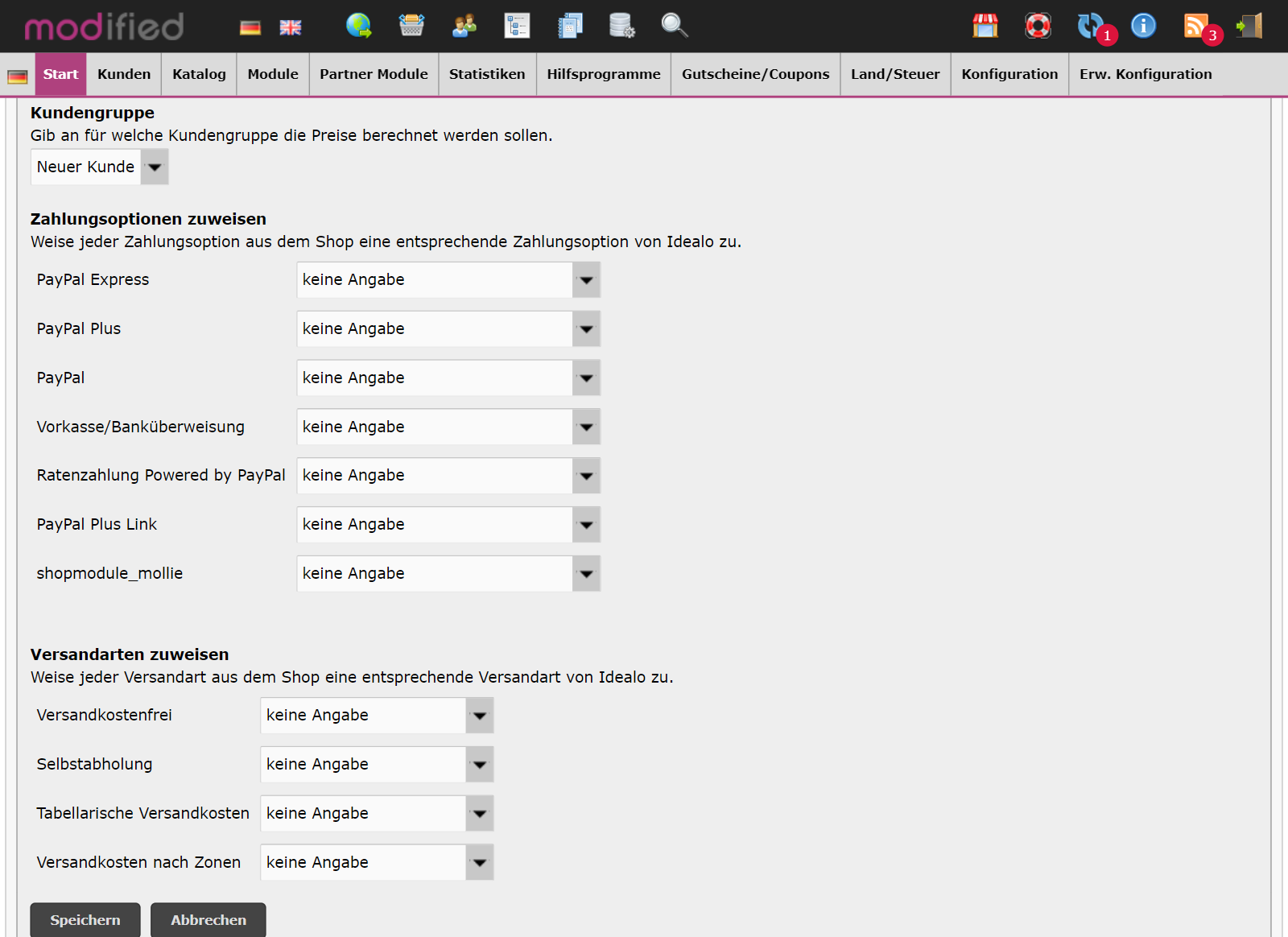Open the Gutscheine/Coupons menu
The height and width of the screenshot is (937, 1288).
pyautogui.click(x=755, y=74)
